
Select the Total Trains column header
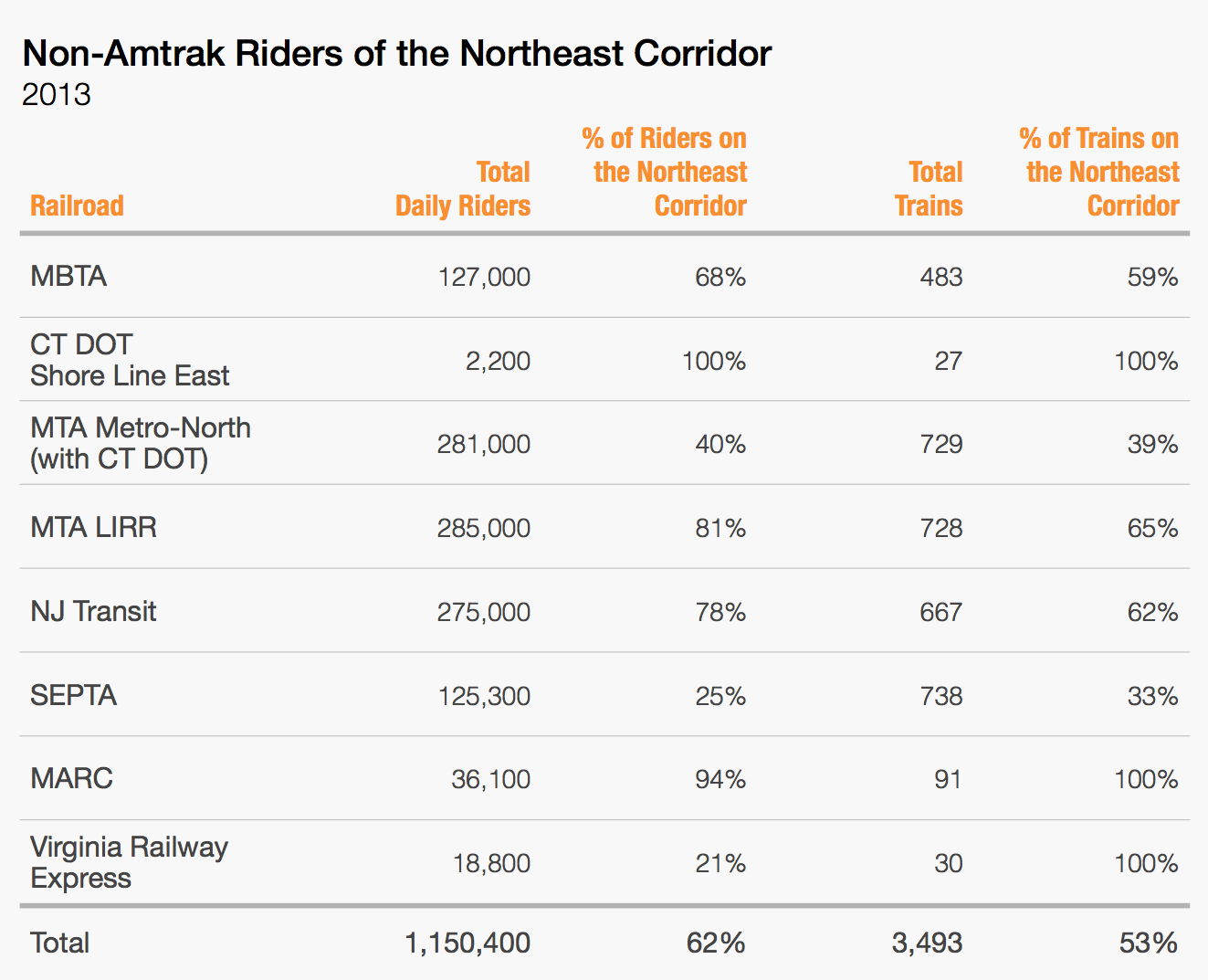pos(930,189)
